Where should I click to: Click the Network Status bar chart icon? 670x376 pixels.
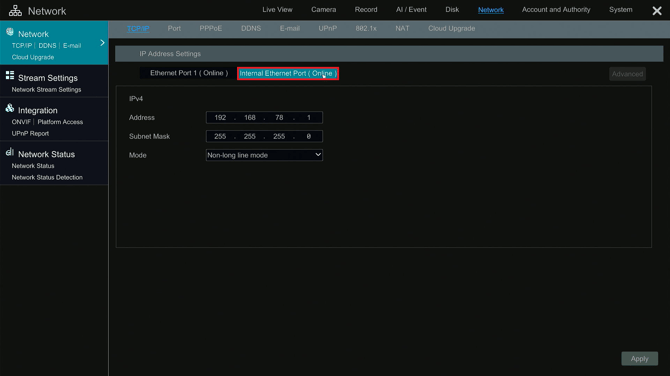pos(10,152)
